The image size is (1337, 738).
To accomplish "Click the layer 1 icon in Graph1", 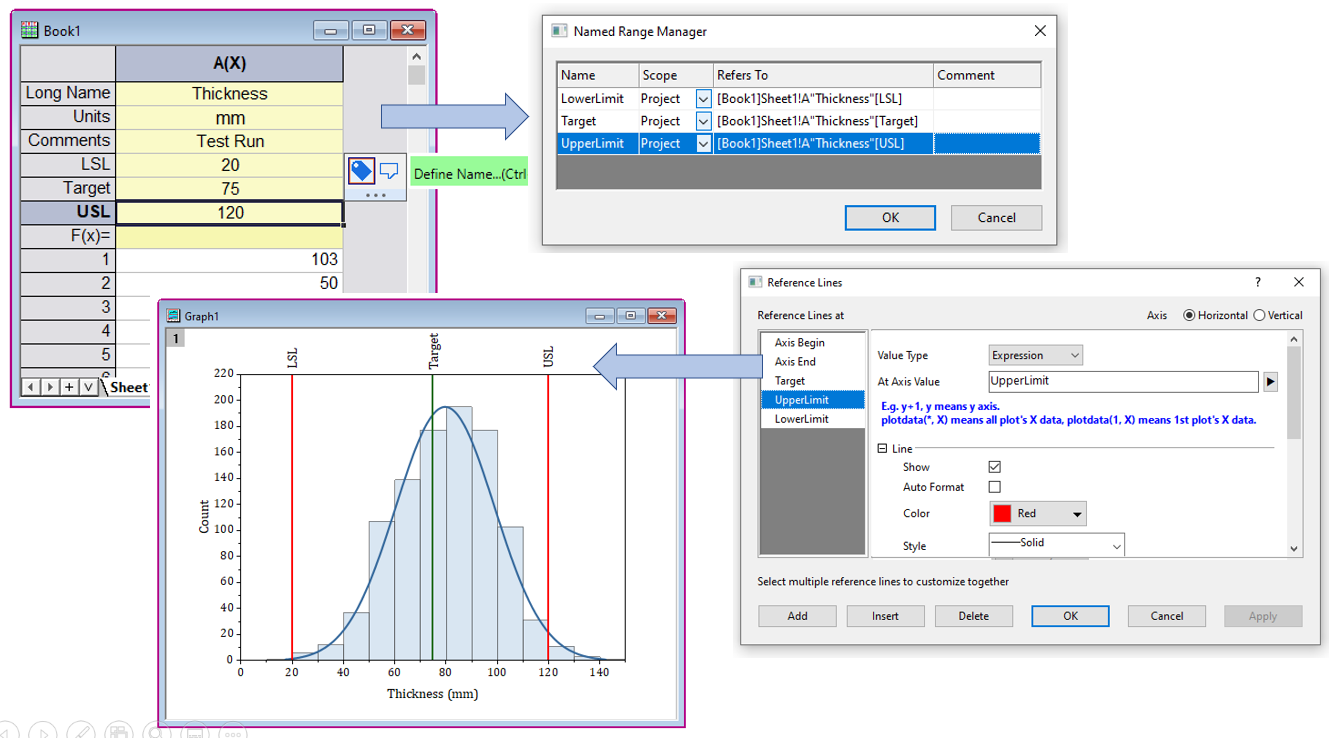I will click(175, 339).
